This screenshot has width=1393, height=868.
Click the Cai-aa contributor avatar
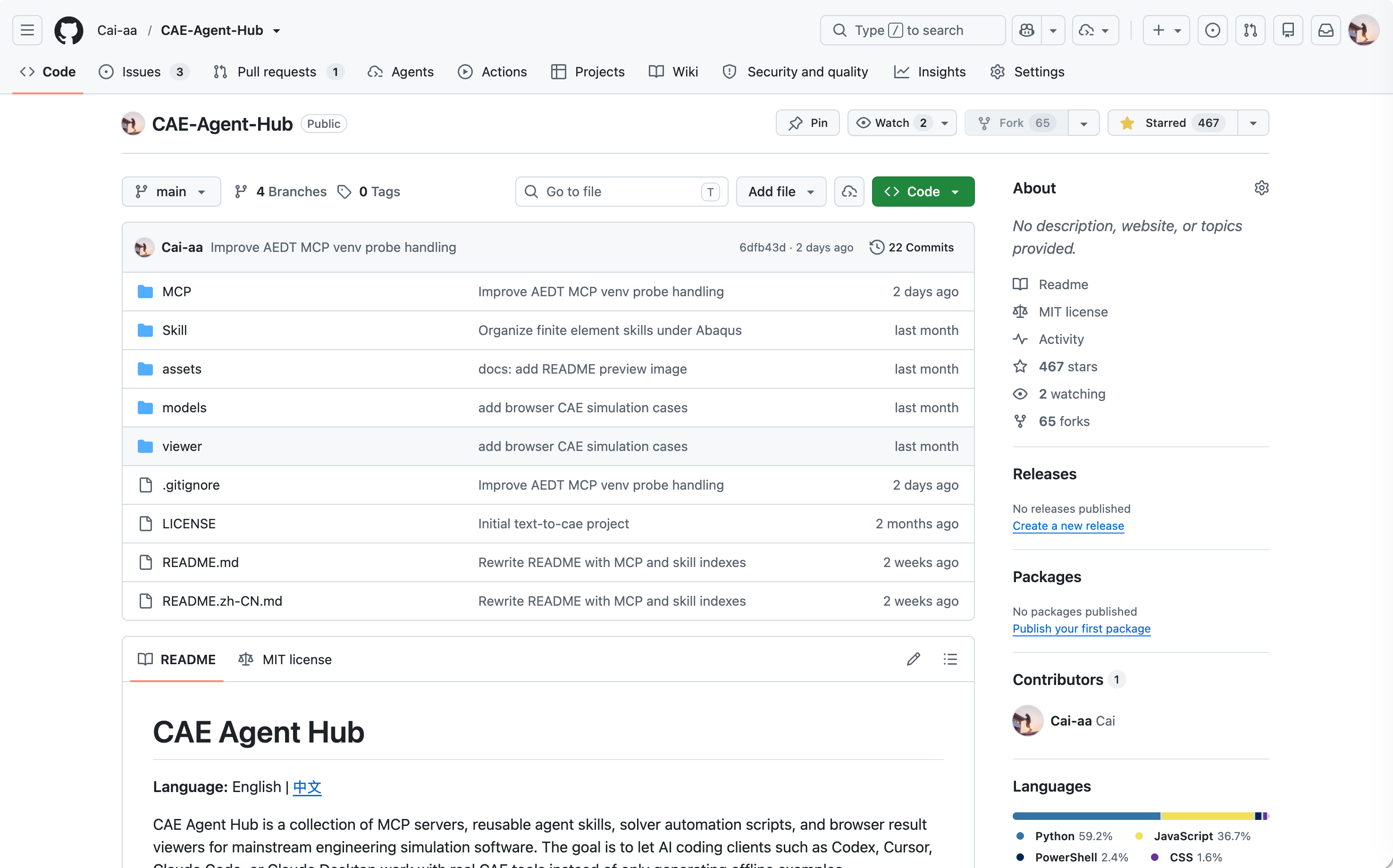1028,720
